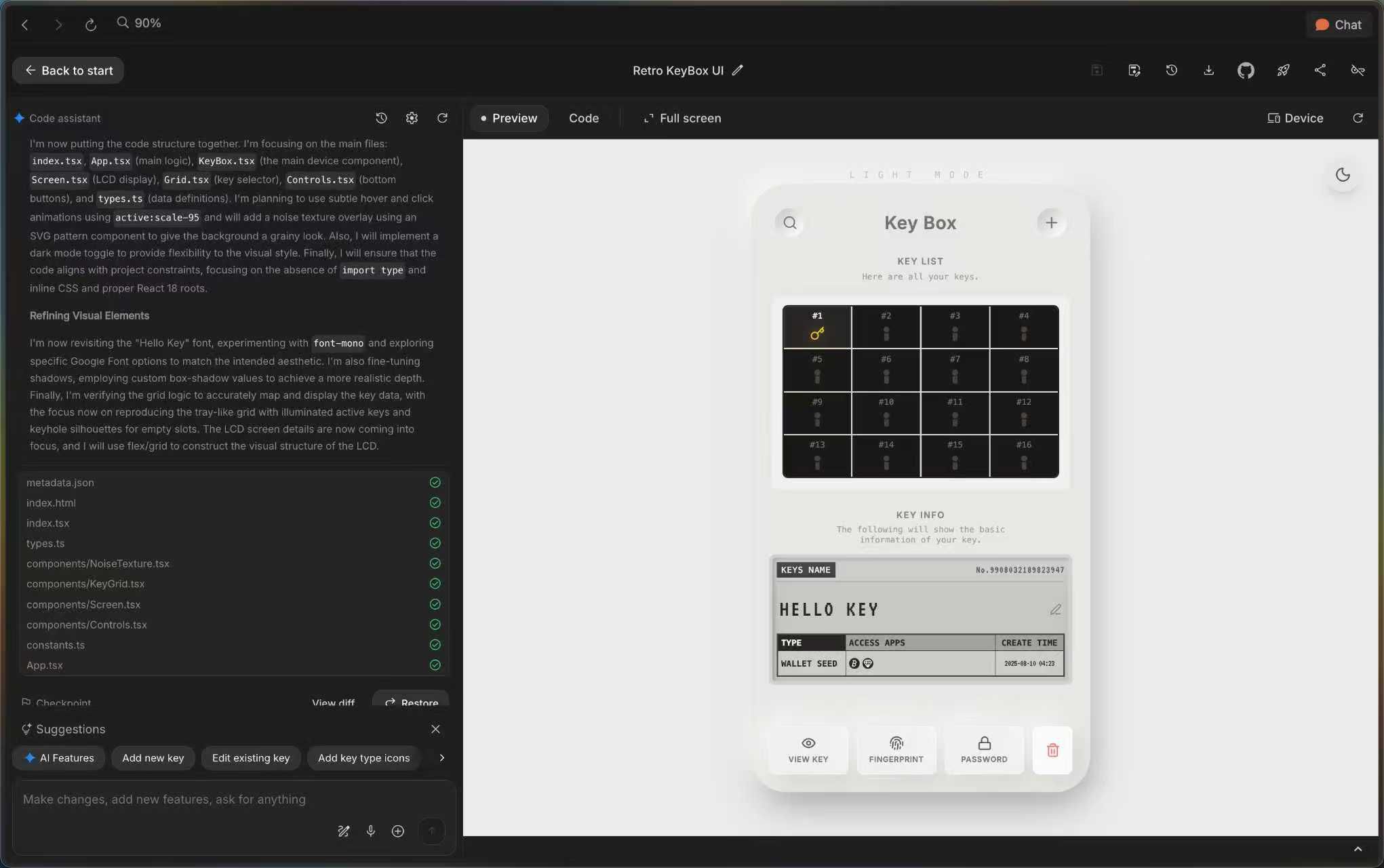Open code assistant settings gear
The height and width of the screenshot is (868, 1384).
412,118
